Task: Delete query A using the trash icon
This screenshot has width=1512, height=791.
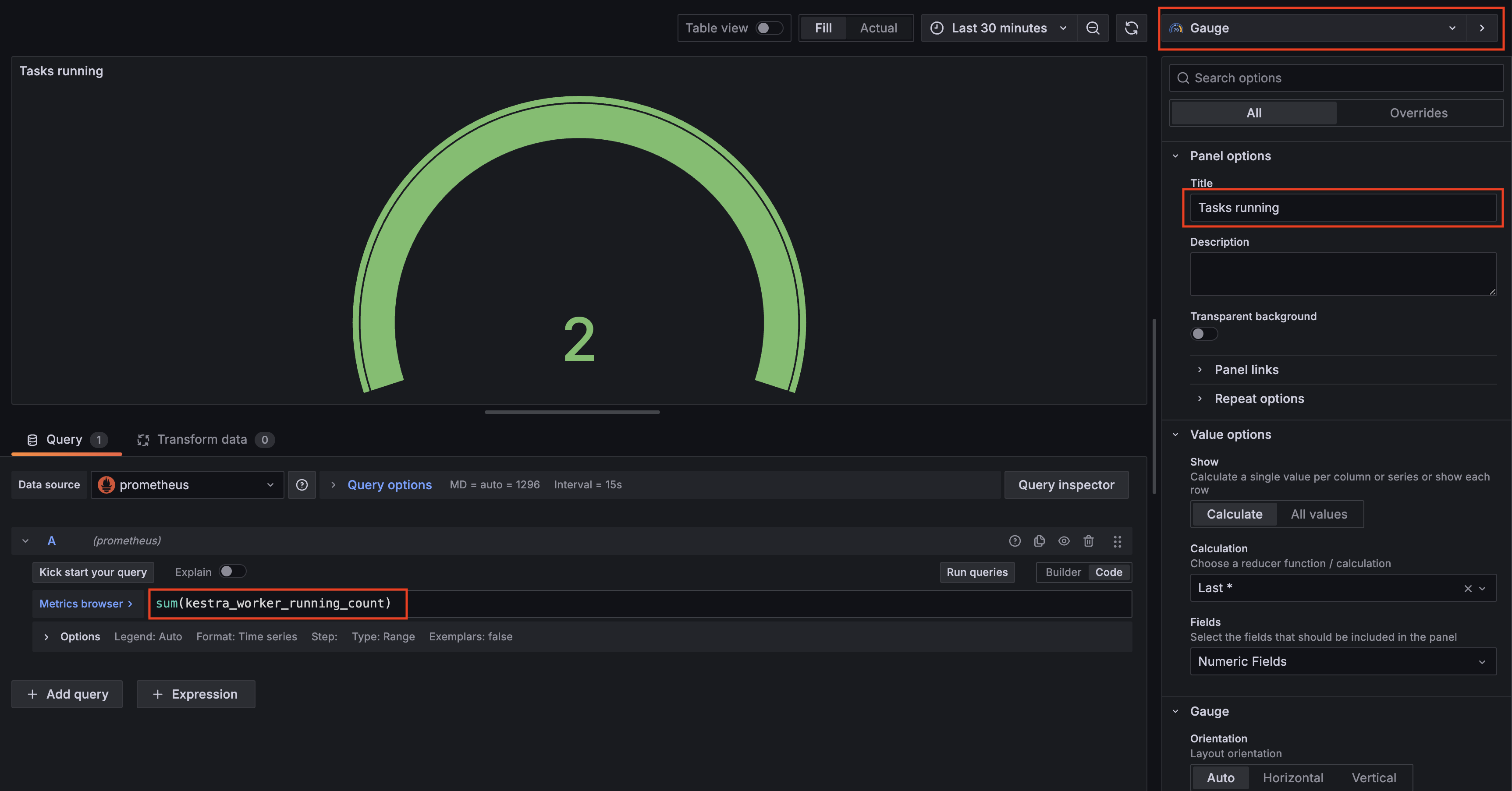Action: pyautogui.click(x=1089, y=541)
